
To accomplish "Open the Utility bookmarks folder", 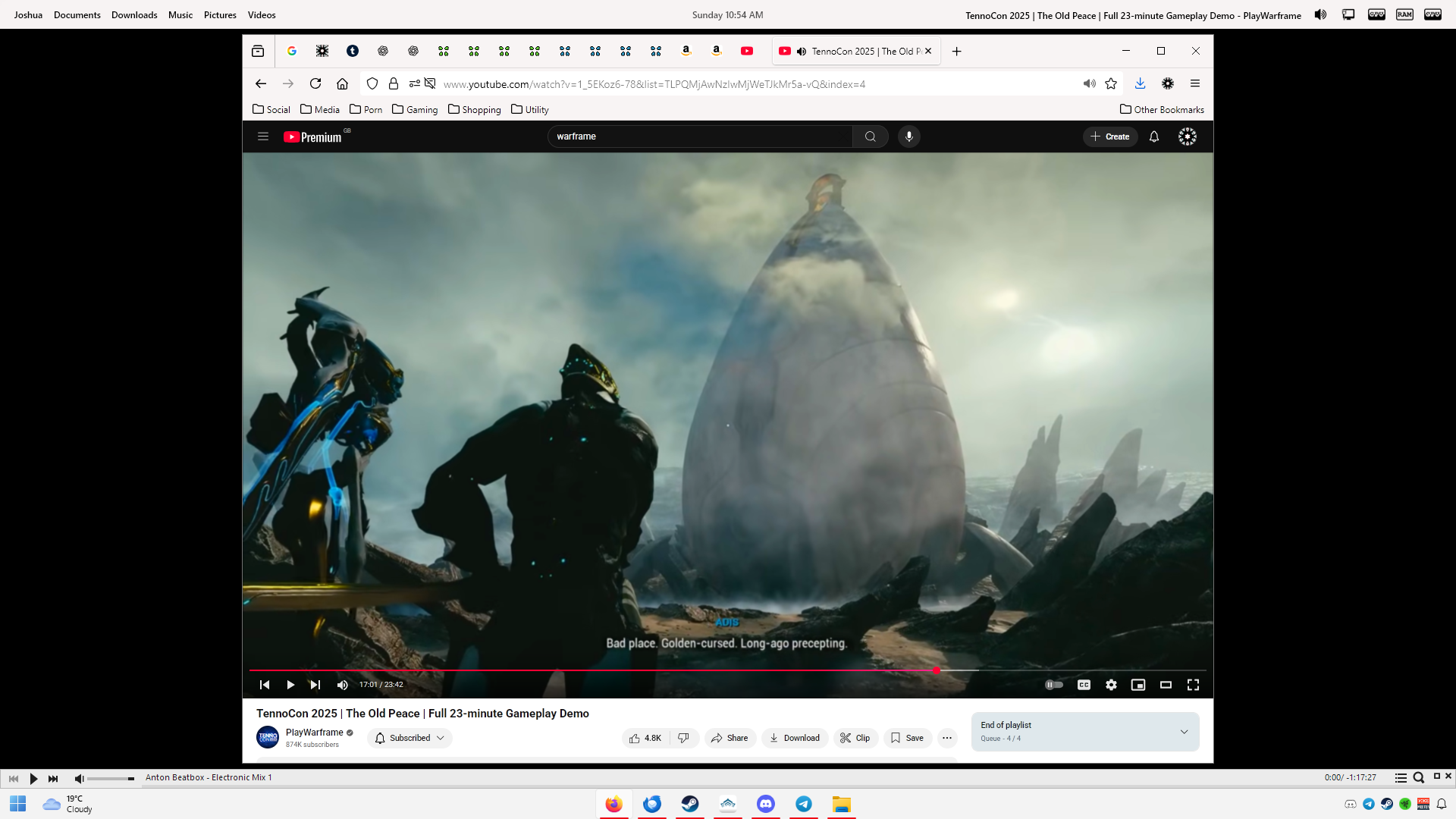I will tap(530, 109).
